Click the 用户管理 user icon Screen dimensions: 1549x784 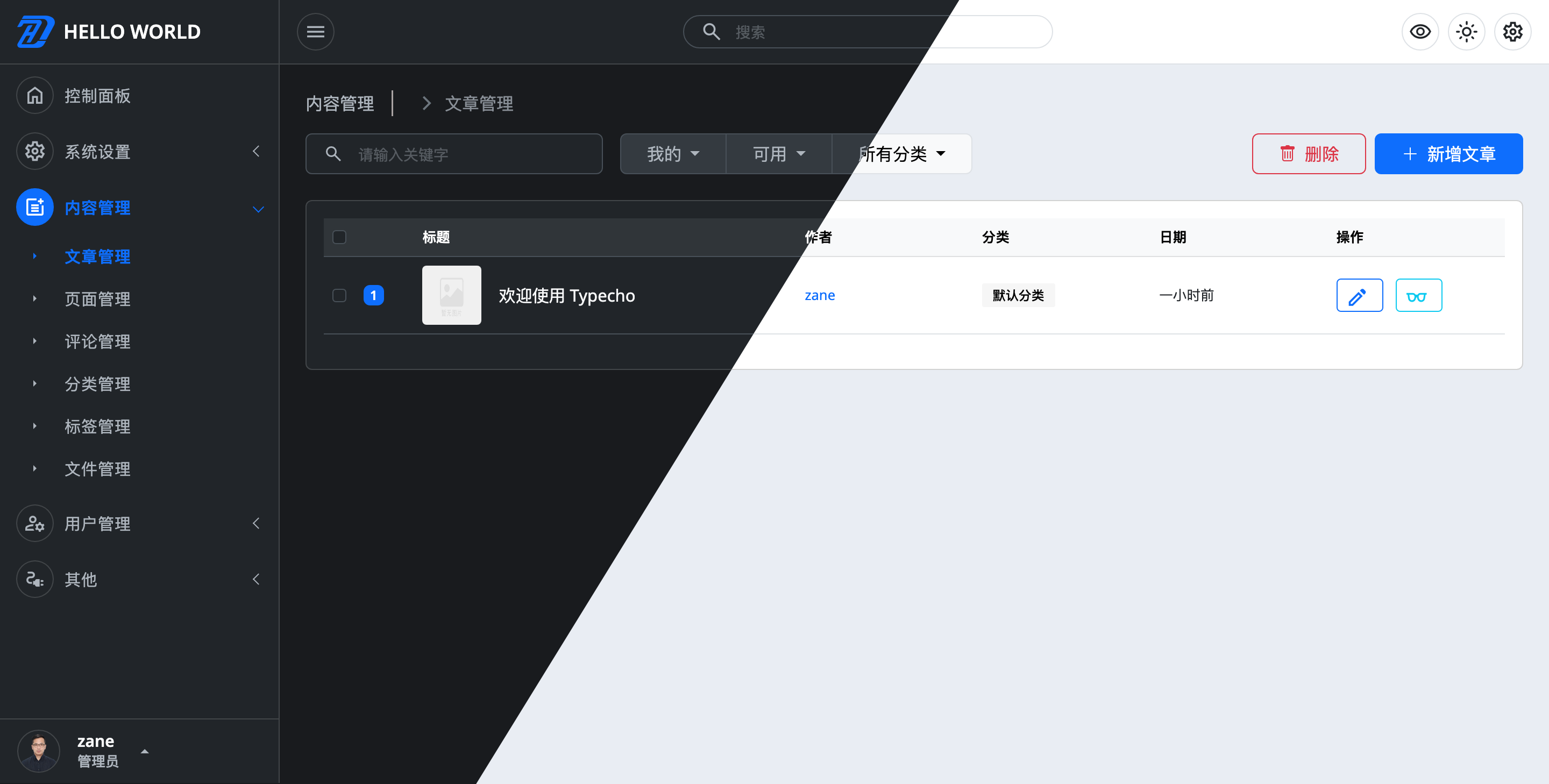point(35,523)
